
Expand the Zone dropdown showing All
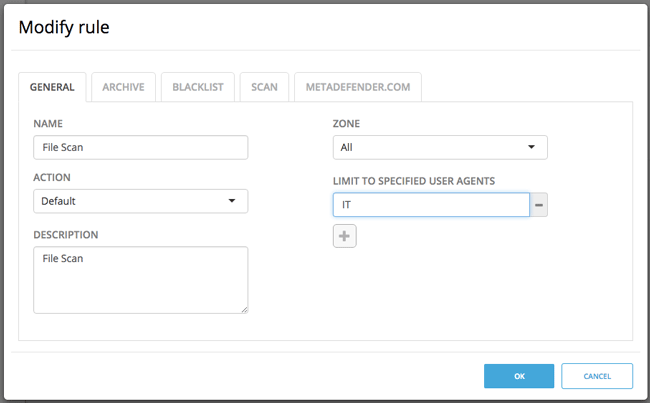(440, 148)
